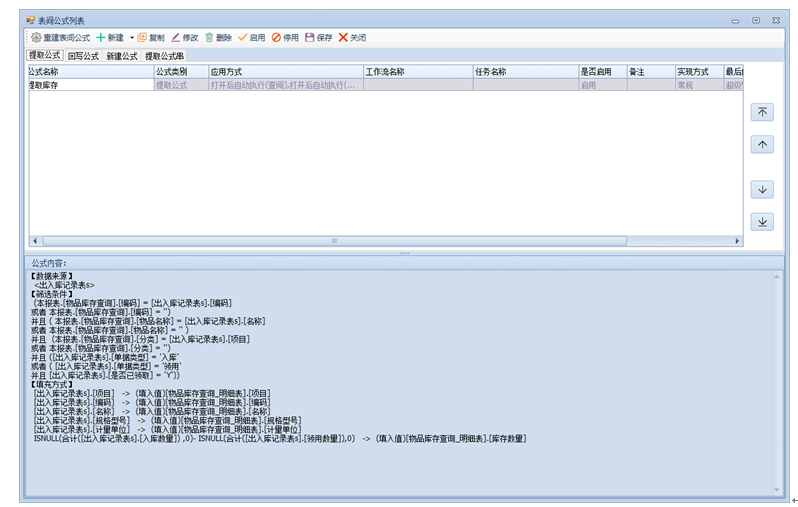Sort by the 公式名称 column header
798x507 pixels.
coord(91,72)
